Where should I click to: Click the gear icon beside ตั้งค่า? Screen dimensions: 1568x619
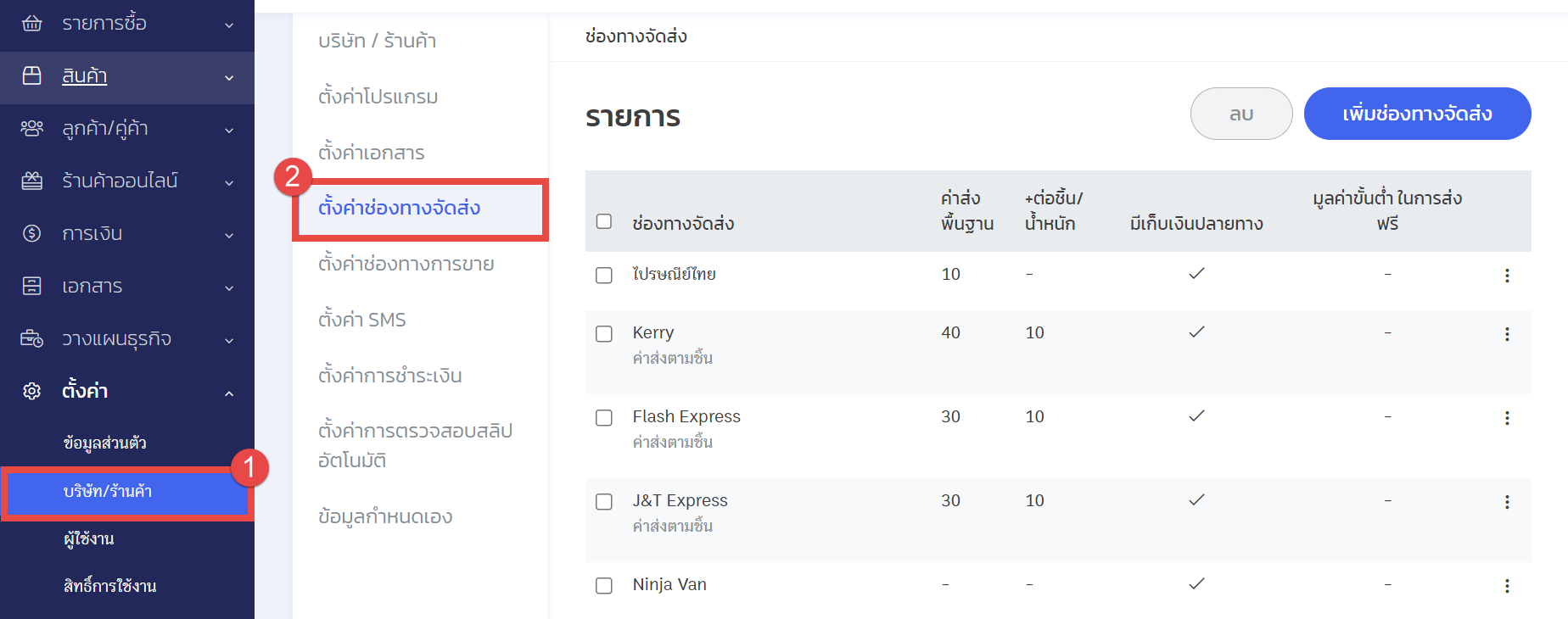31,391
